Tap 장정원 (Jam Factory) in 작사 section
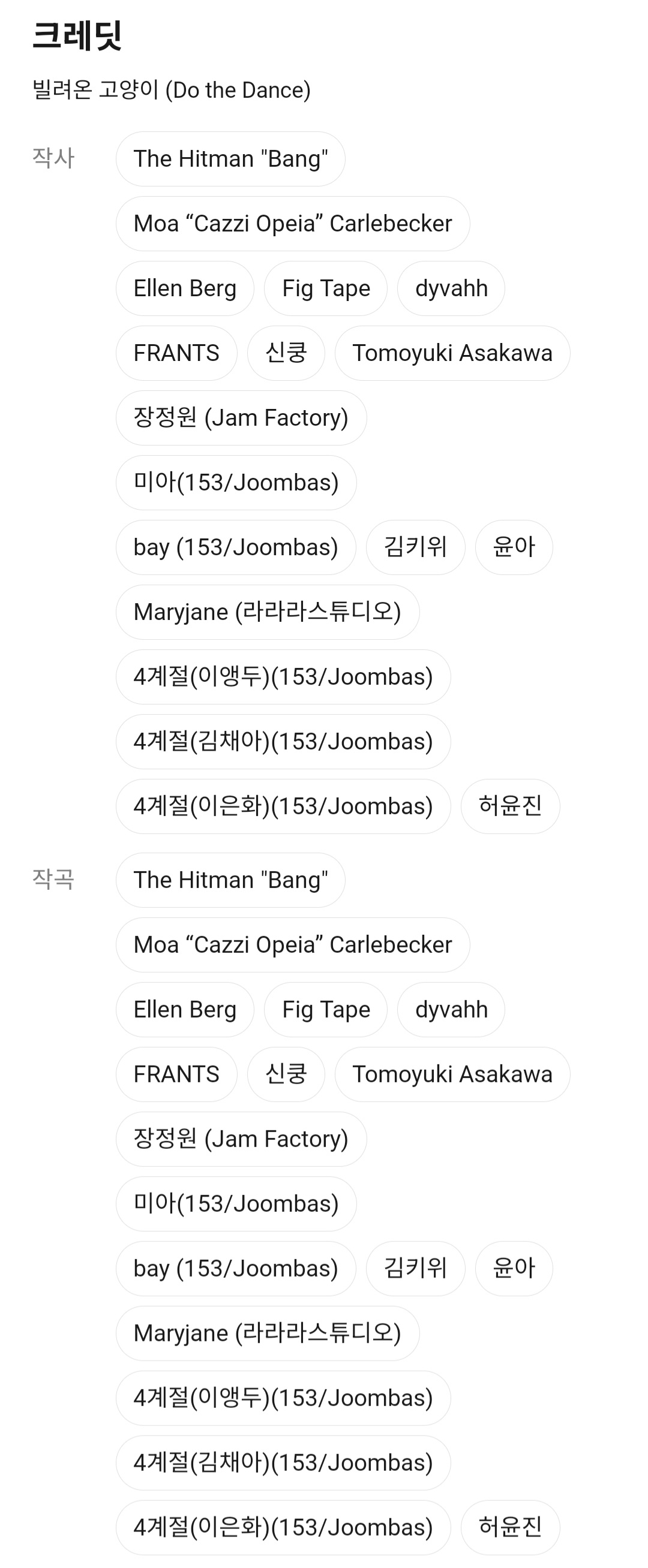 (x=241, y=417)
